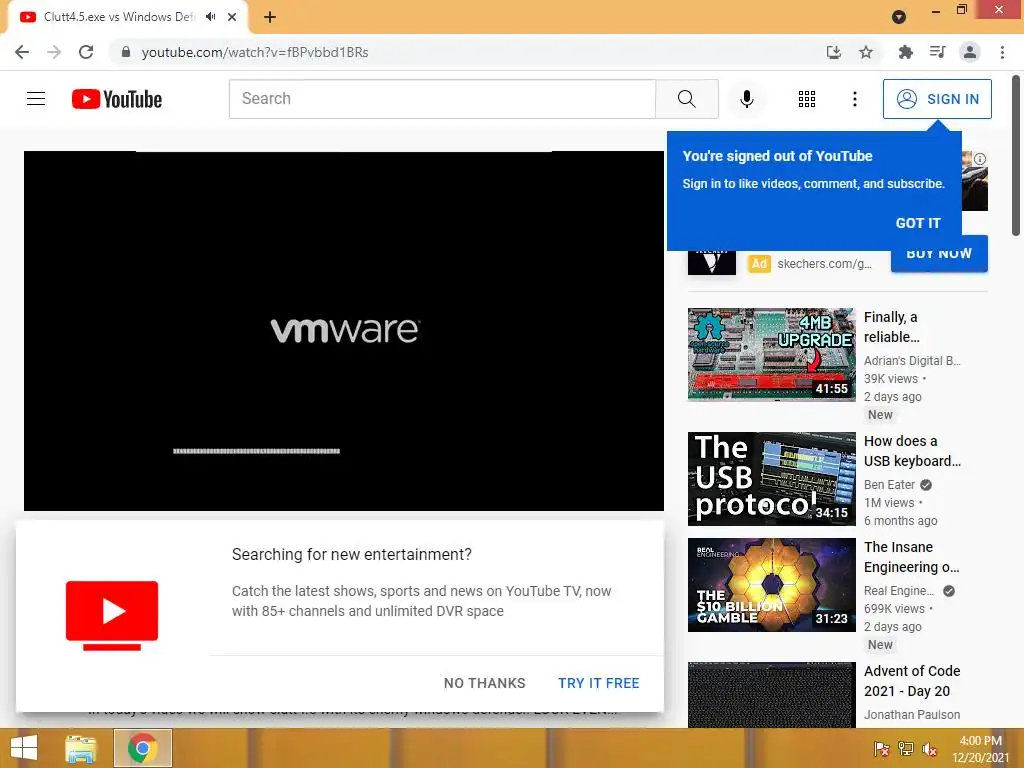Open Chrome profile avatar
This screenshot has width=1024, height=768.
[970, 52]
